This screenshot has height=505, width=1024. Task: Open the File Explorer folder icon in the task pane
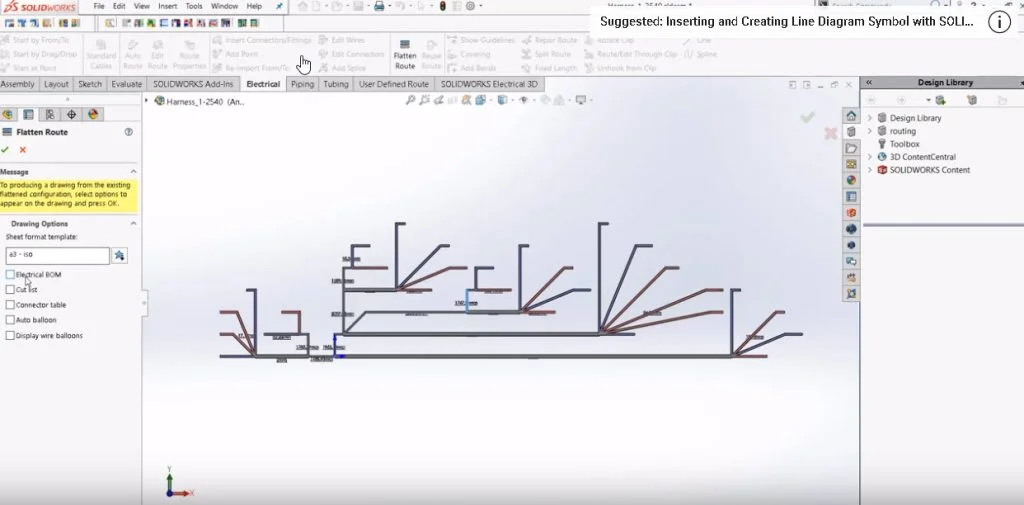coord(851,148)
